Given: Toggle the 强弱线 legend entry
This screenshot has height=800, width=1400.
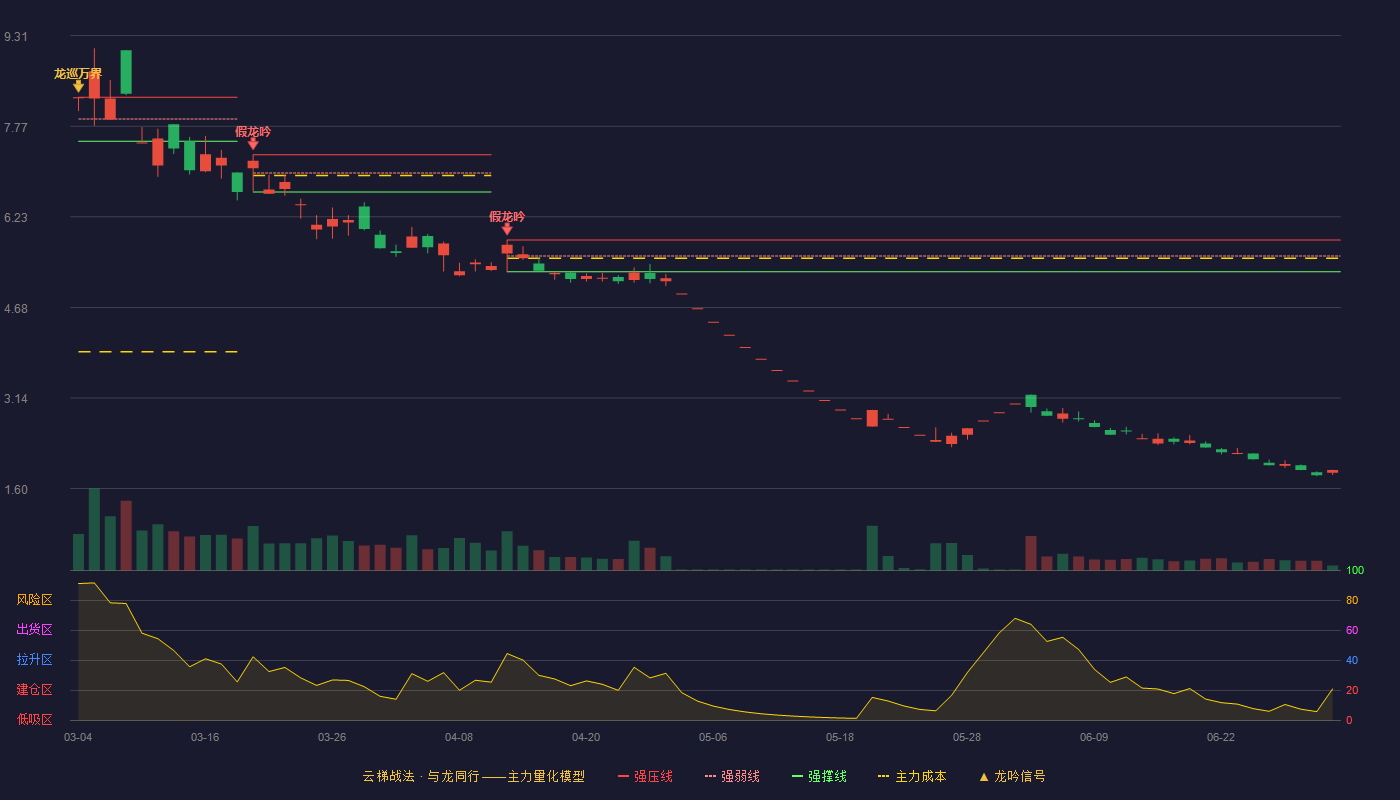Looking at the screenshot, I should tap(732, 776).
